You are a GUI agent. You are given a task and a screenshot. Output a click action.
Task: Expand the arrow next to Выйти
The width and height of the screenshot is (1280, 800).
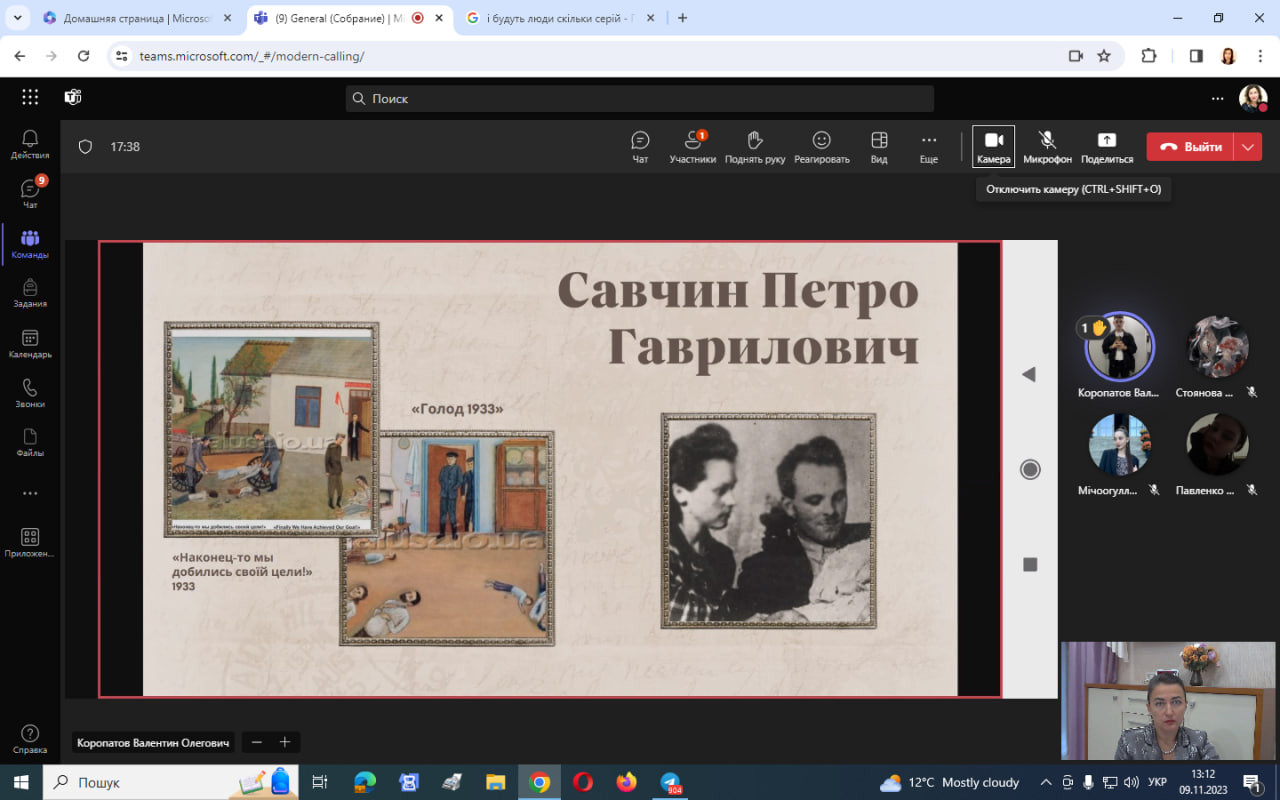[x=1248, y=147]
